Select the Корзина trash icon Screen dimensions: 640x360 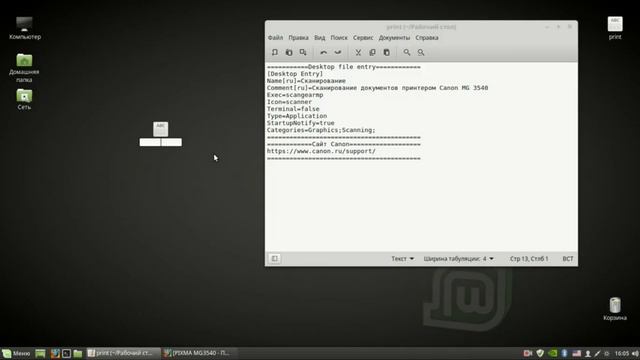coord(615,309)
